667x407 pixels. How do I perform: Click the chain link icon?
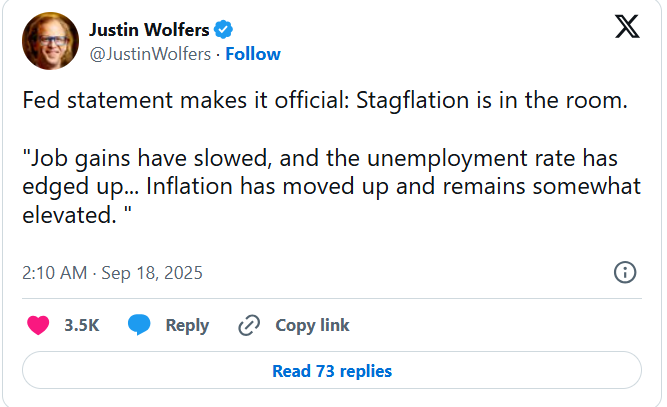pos(249,325)
